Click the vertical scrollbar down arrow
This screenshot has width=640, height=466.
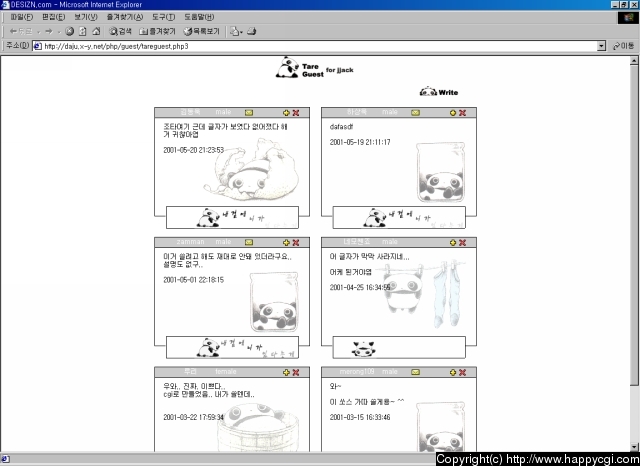point(634,447)
